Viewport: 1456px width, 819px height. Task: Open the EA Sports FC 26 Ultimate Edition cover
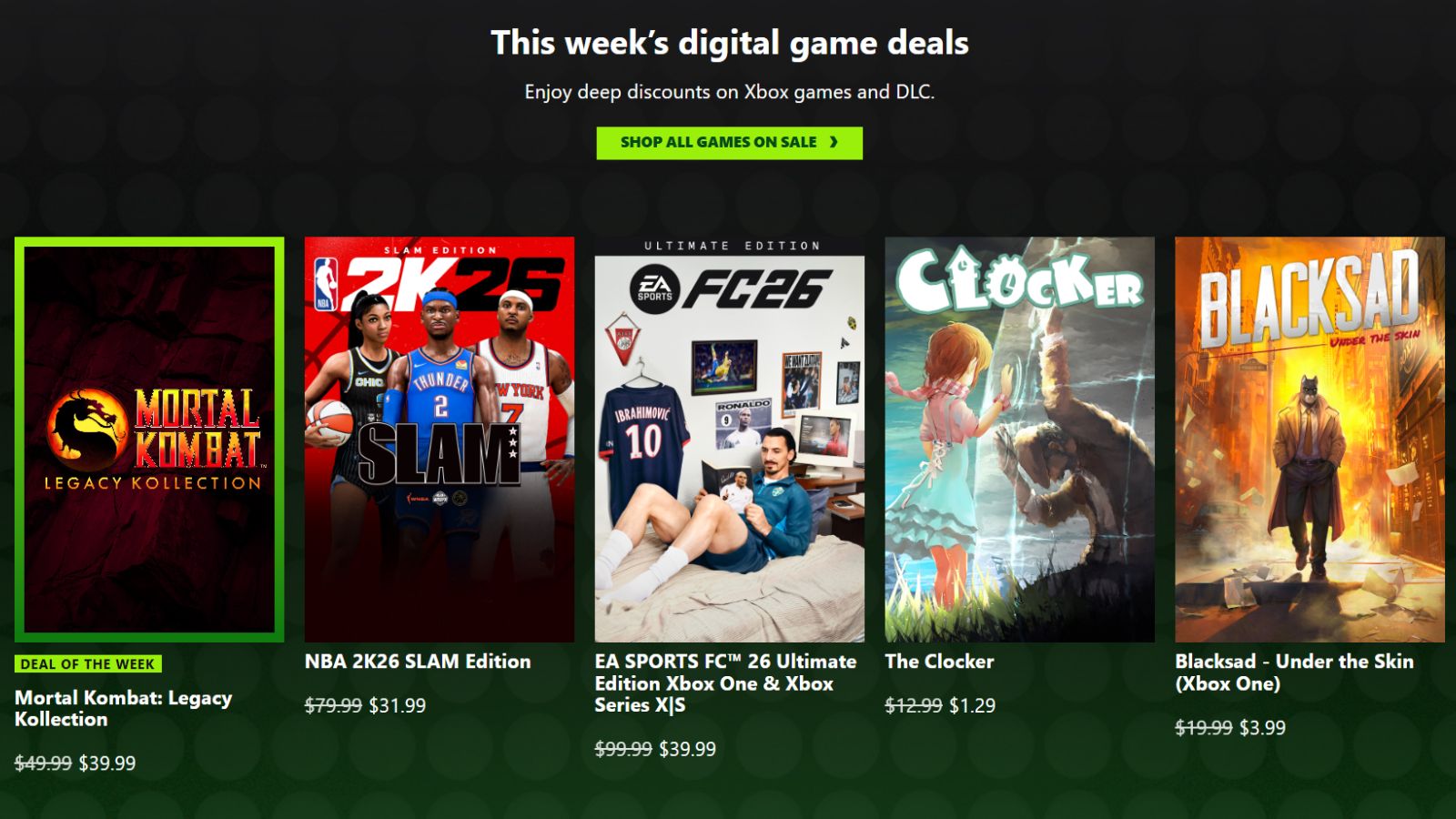(730, 440)
